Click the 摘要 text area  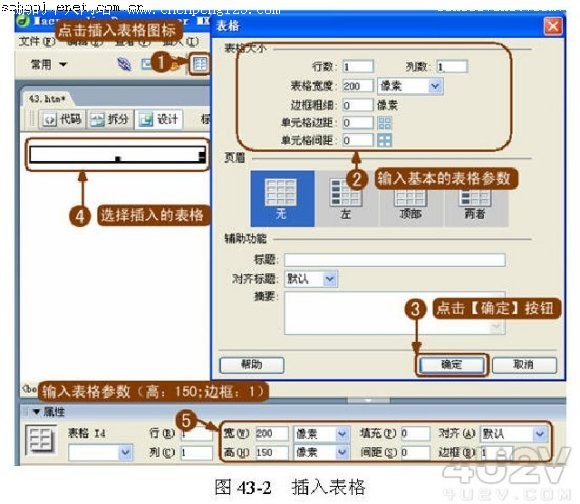[394, 313]
